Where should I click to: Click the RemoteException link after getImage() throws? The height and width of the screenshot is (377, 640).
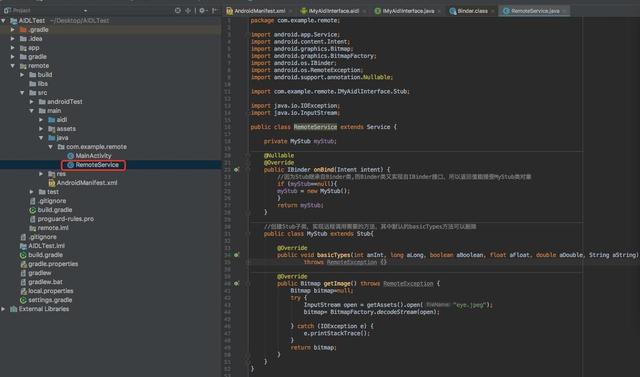408,283
